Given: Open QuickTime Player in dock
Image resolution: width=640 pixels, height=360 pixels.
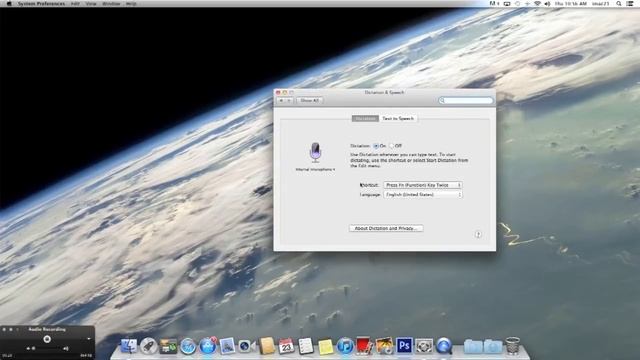Looking at the screenshot, I should click(444, 346).
